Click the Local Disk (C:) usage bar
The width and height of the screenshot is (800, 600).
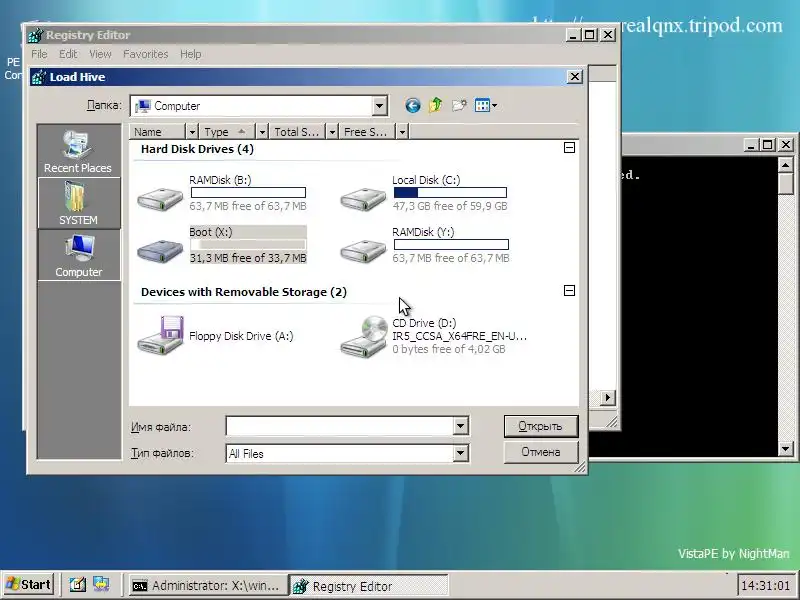coord(450,192)
